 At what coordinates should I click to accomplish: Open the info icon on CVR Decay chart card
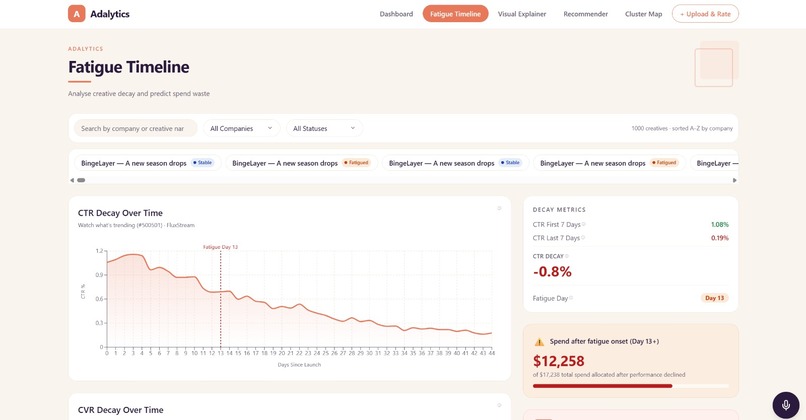click(x=499, y=405)
